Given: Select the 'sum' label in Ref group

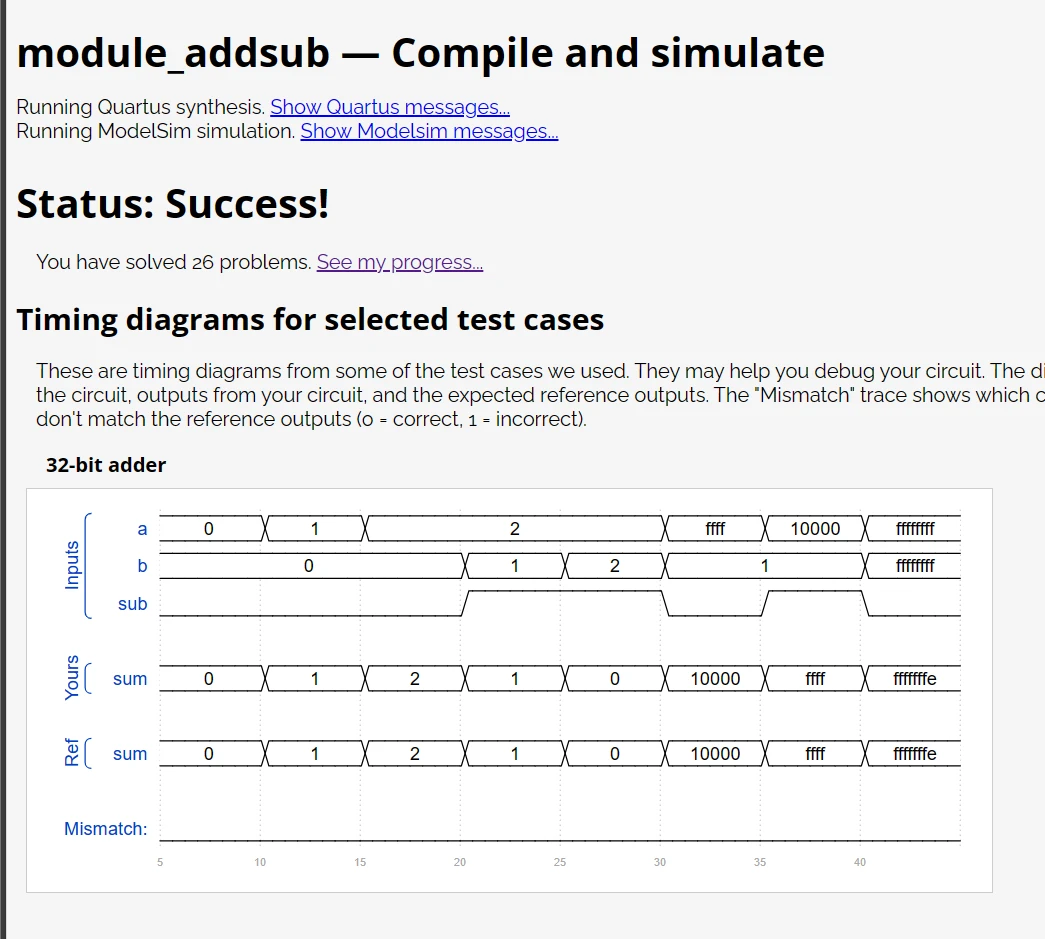Looking at the screenshot, I should 130,754.
